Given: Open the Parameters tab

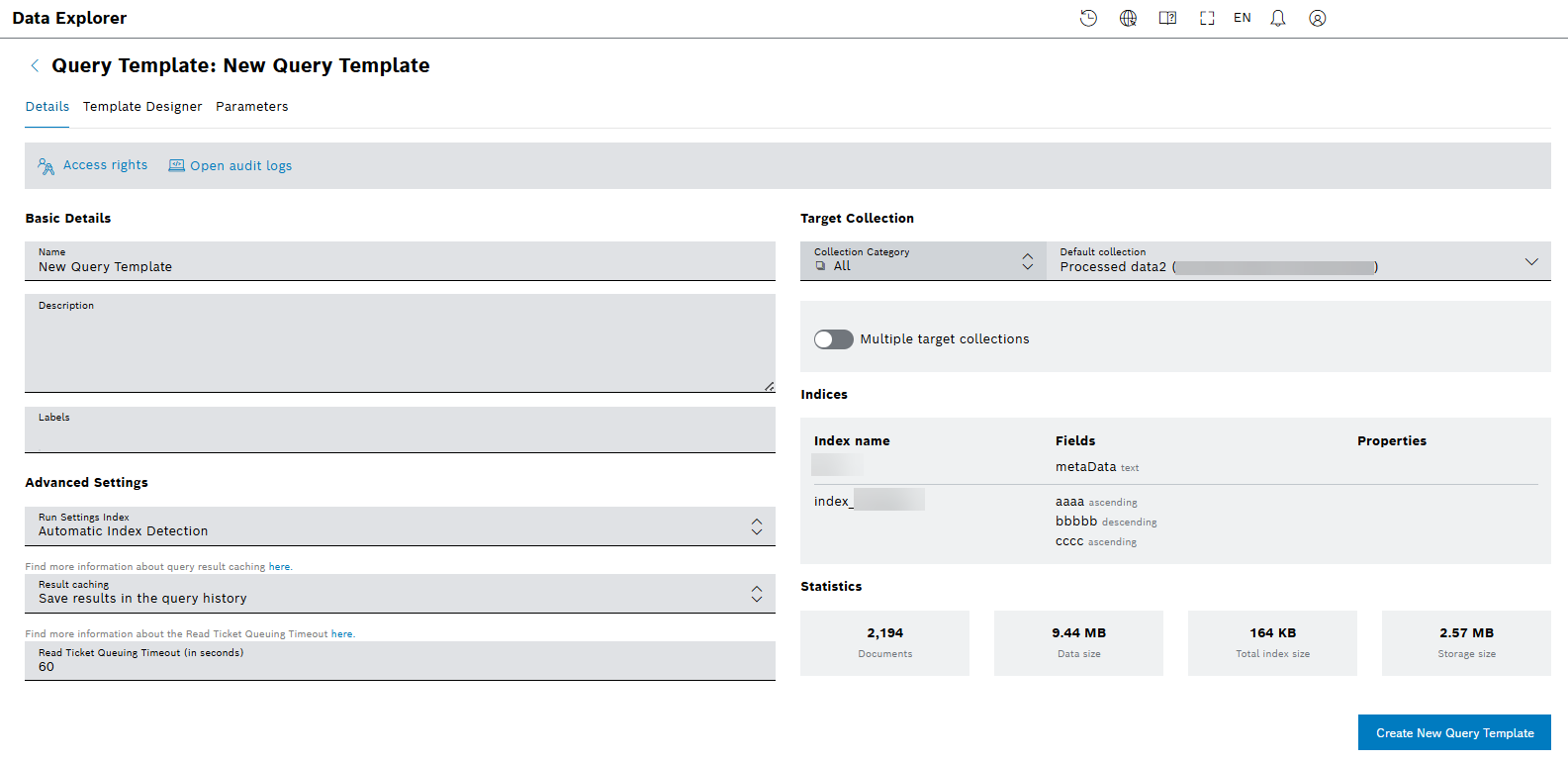Looking at the screenshot, I should [252, 107].
